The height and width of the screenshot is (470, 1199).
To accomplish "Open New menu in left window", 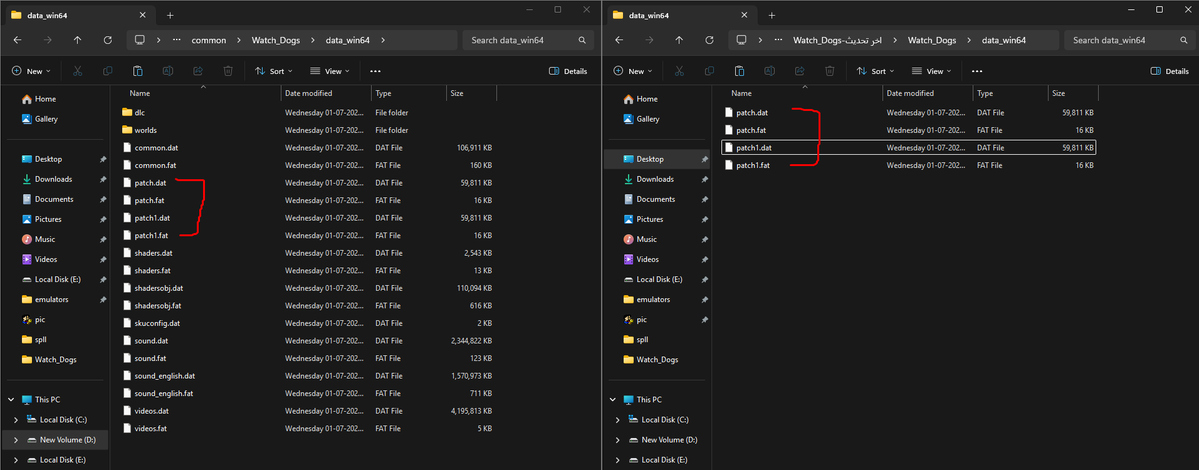I will coord(31,71).
